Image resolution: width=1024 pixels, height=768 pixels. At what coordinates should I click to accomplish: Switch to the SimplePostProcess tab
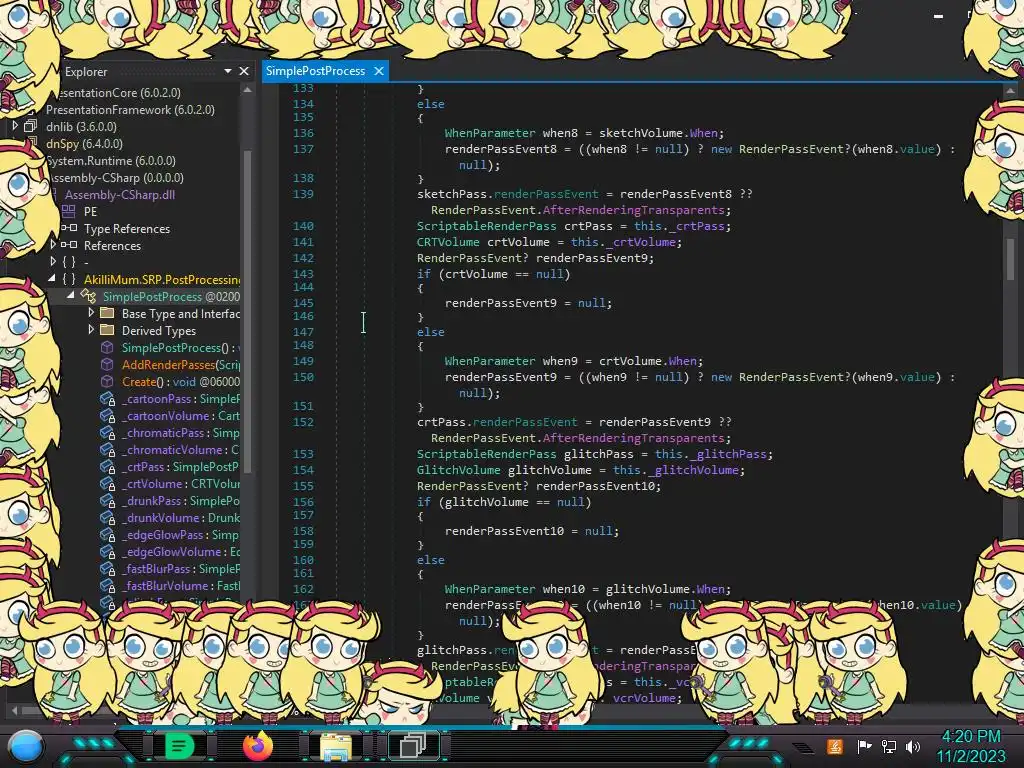pyautogui.click(x=315, y=71)
